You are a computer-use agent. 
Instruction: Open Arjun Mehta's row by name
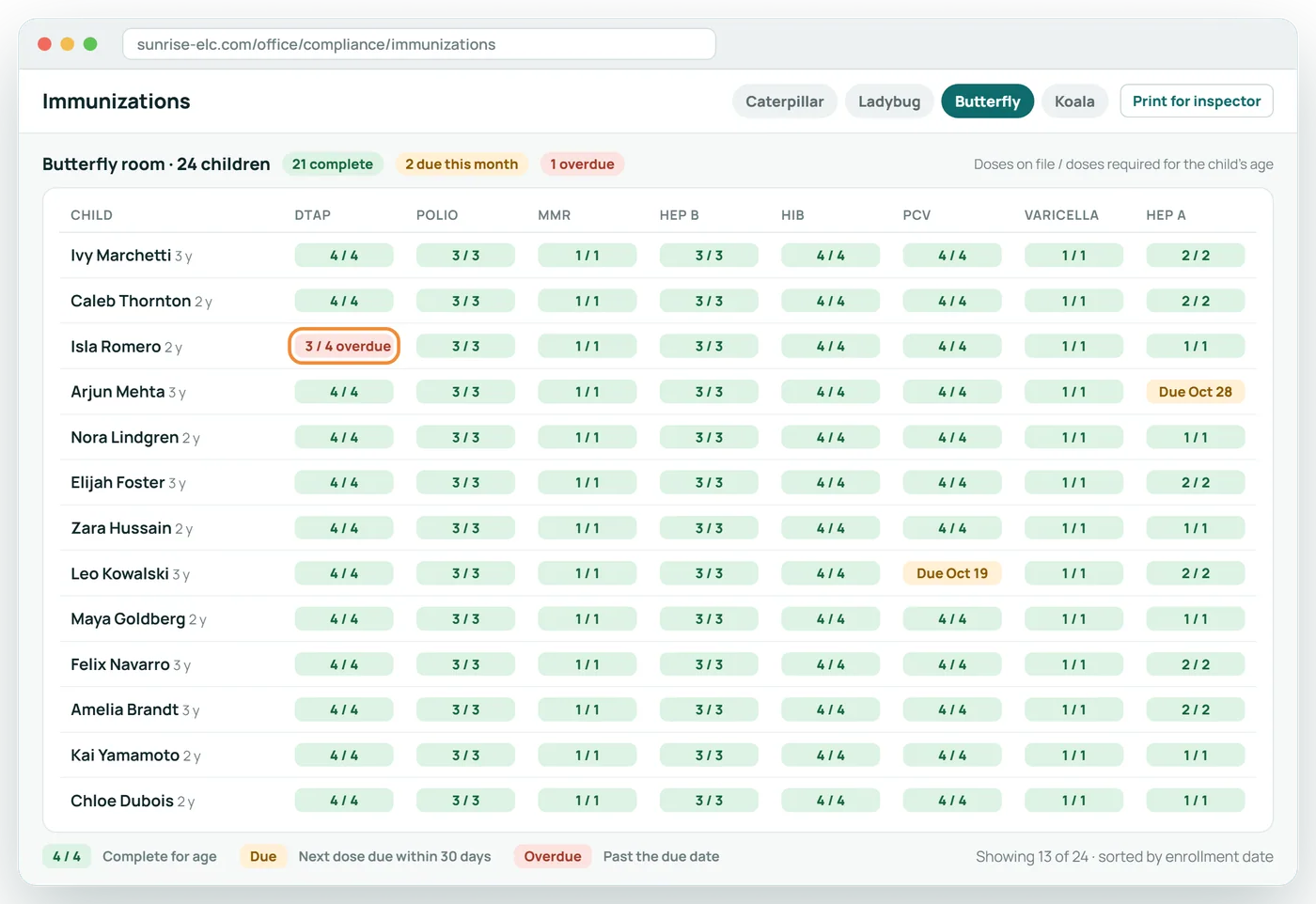click(117, 392)
